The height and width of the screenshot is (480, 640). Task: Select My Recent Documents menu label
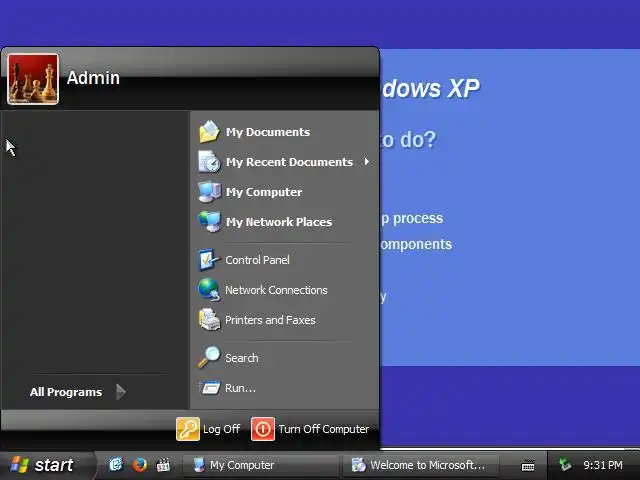tap(289, 162)
